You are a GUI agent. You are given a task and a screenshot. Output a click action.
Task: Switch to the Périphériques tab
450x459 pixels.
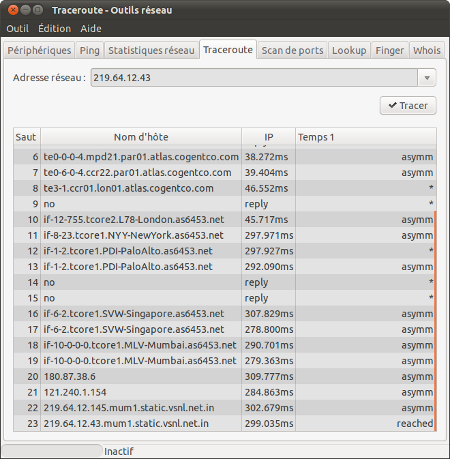pos(39,50)
